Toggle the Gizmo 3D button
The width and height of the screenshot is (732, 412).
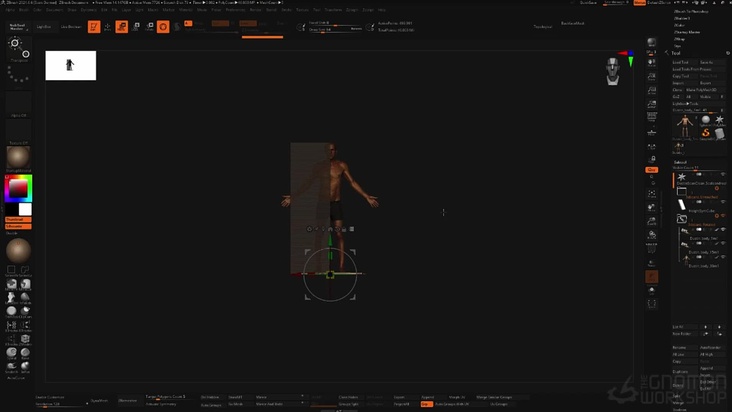click(x=163, y=27)
